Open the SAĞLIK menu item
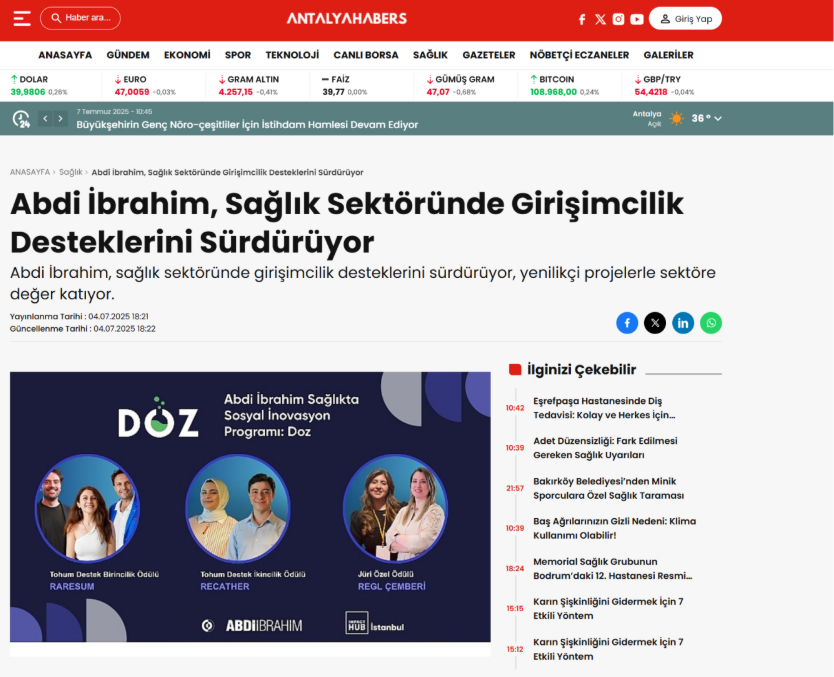 point(430,55)
